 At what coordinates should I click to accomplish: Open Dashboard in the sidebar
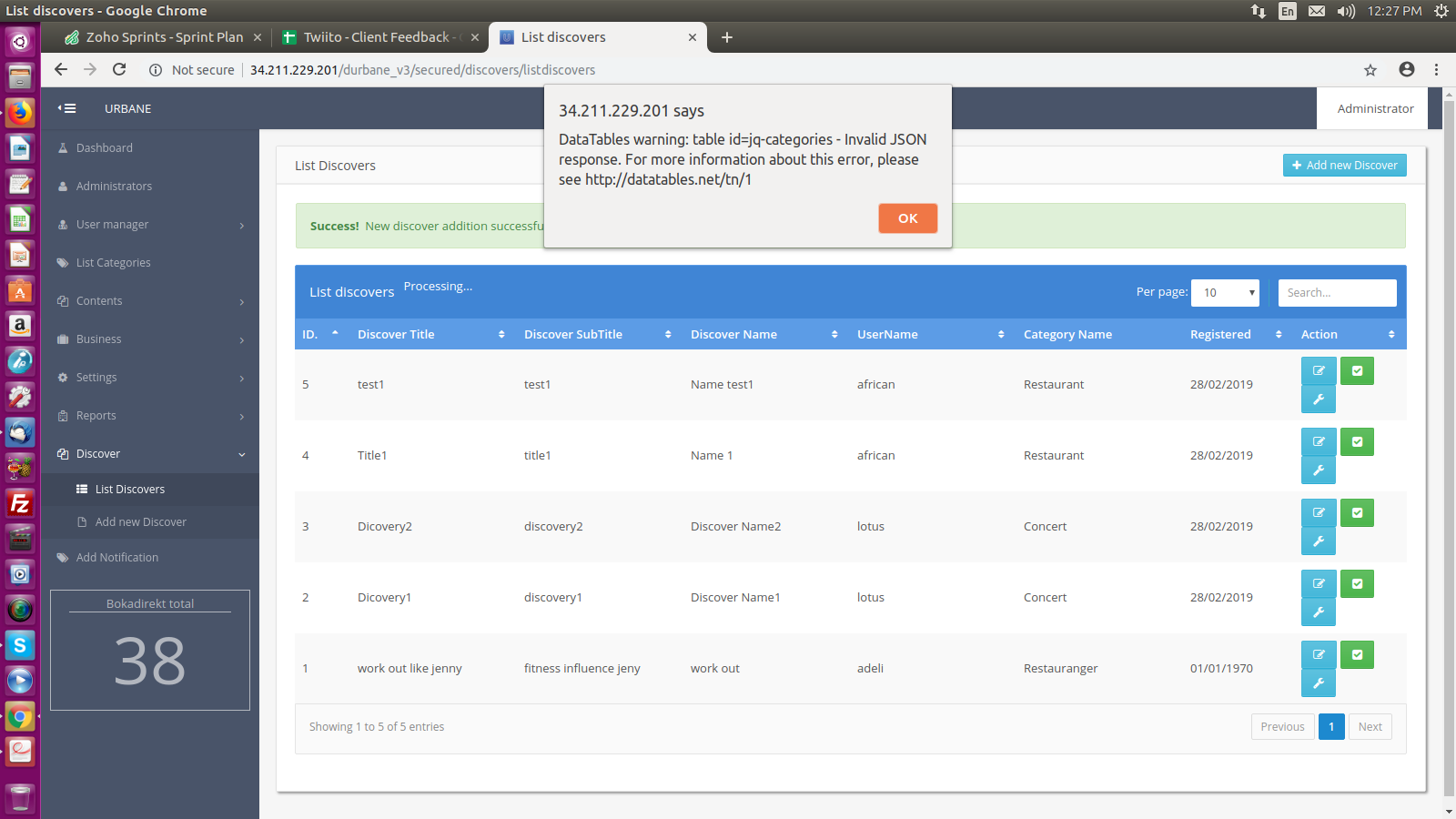[x=150, y=148]
